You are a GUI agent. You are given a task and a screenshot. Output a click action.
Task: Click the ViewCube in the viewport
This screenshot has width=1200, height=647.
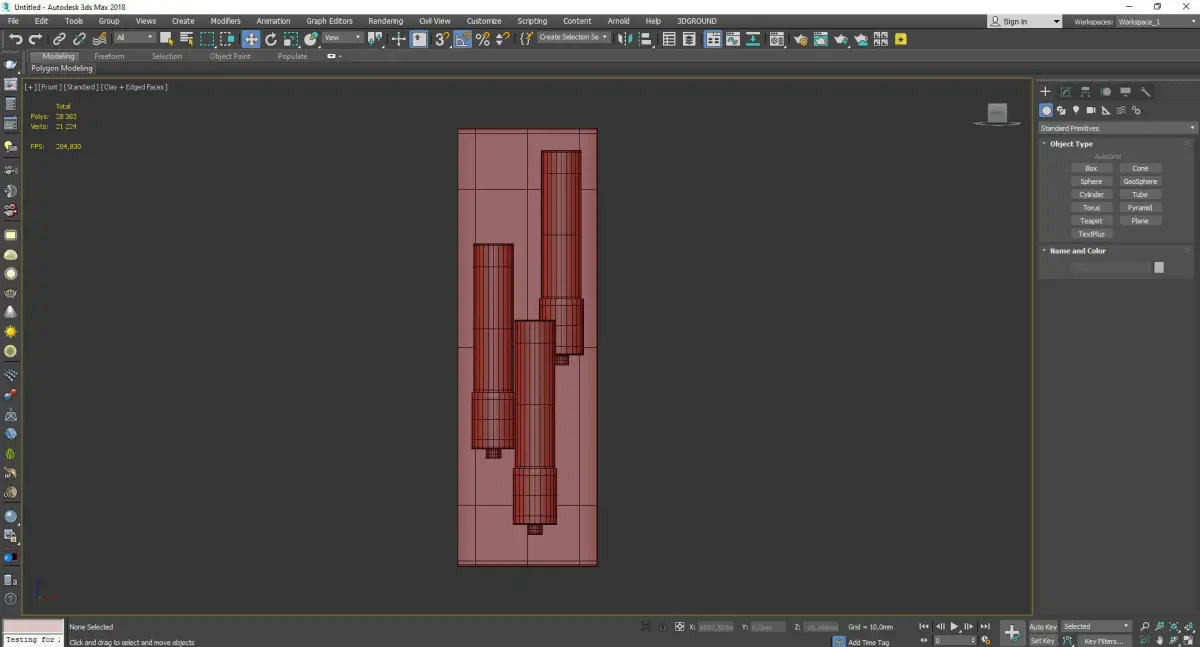[997, 114]
